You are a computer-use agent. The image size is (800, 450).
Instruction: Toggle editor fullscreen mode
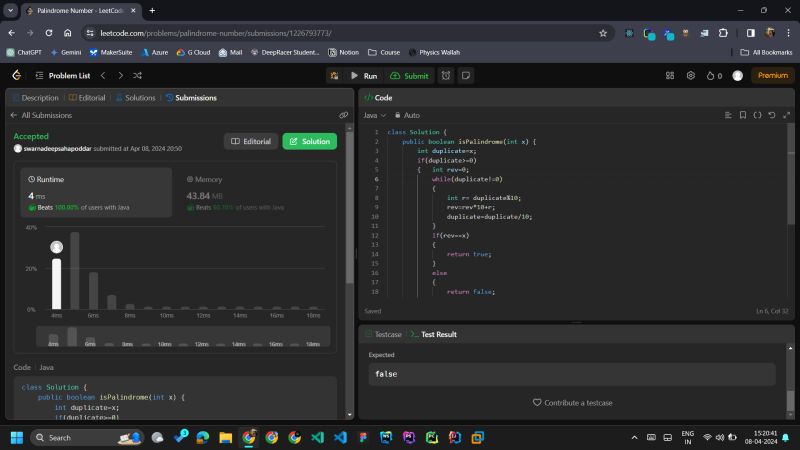(x=786, y=115)
